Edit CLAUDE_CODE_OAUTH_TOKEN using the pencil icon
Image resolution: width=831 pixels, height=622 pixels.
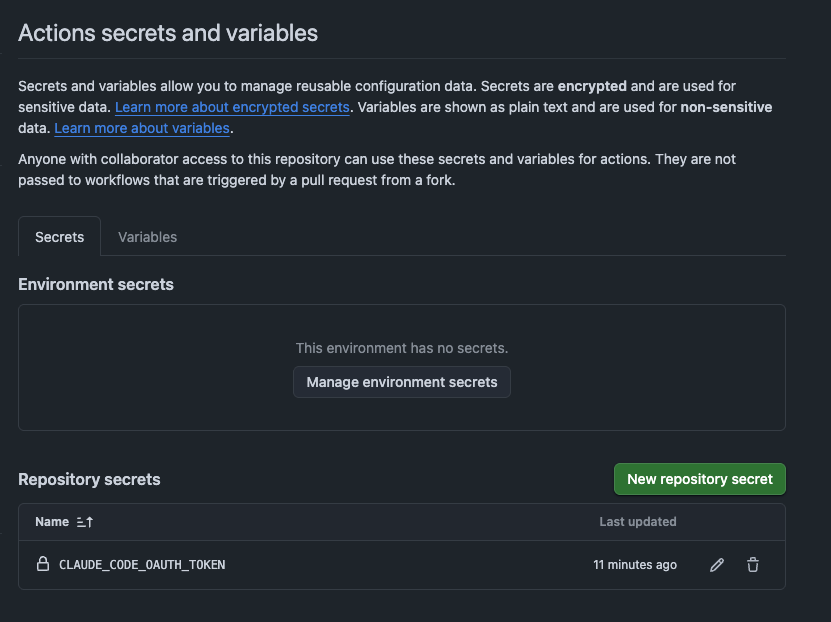(x=716, y=565)
